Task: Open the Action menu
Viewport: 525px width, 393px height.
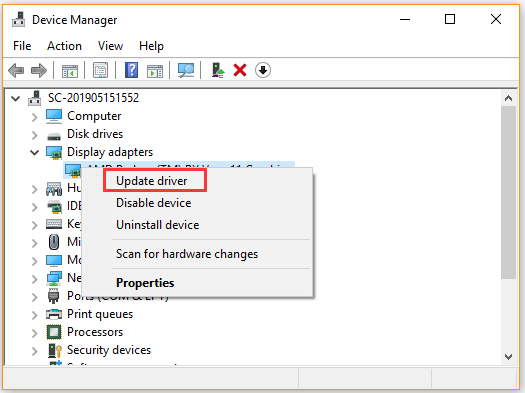Action: coord(64,46)
